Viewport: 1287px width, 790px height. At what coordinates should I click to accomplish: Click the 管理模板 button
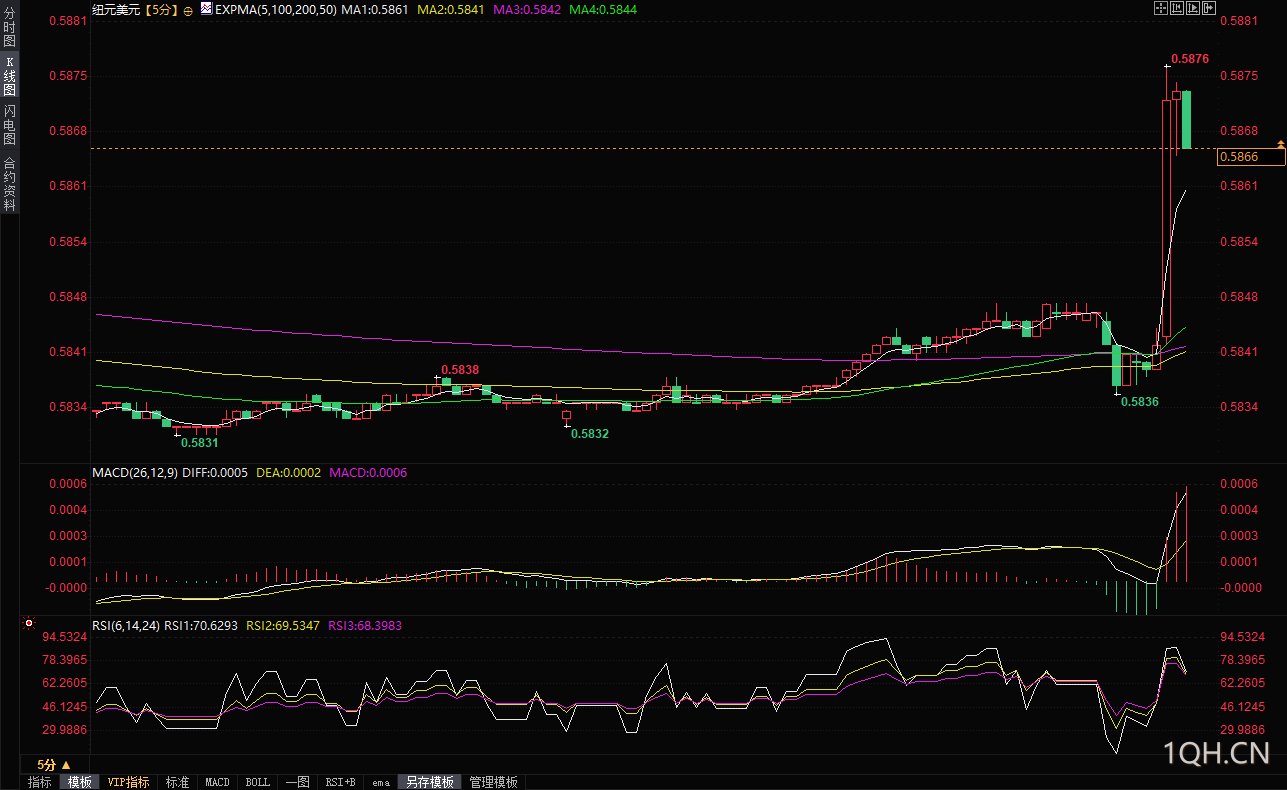point(493,782)
